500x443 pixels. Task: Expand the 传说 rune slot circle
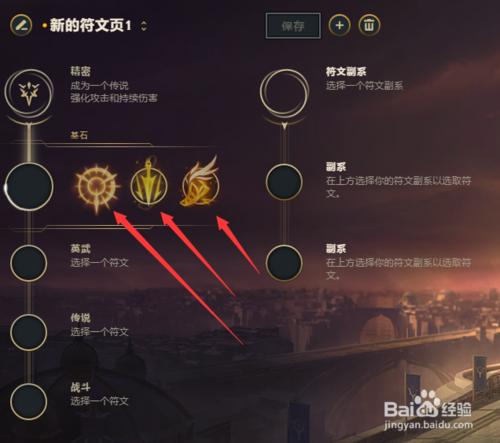click(29, 332)
